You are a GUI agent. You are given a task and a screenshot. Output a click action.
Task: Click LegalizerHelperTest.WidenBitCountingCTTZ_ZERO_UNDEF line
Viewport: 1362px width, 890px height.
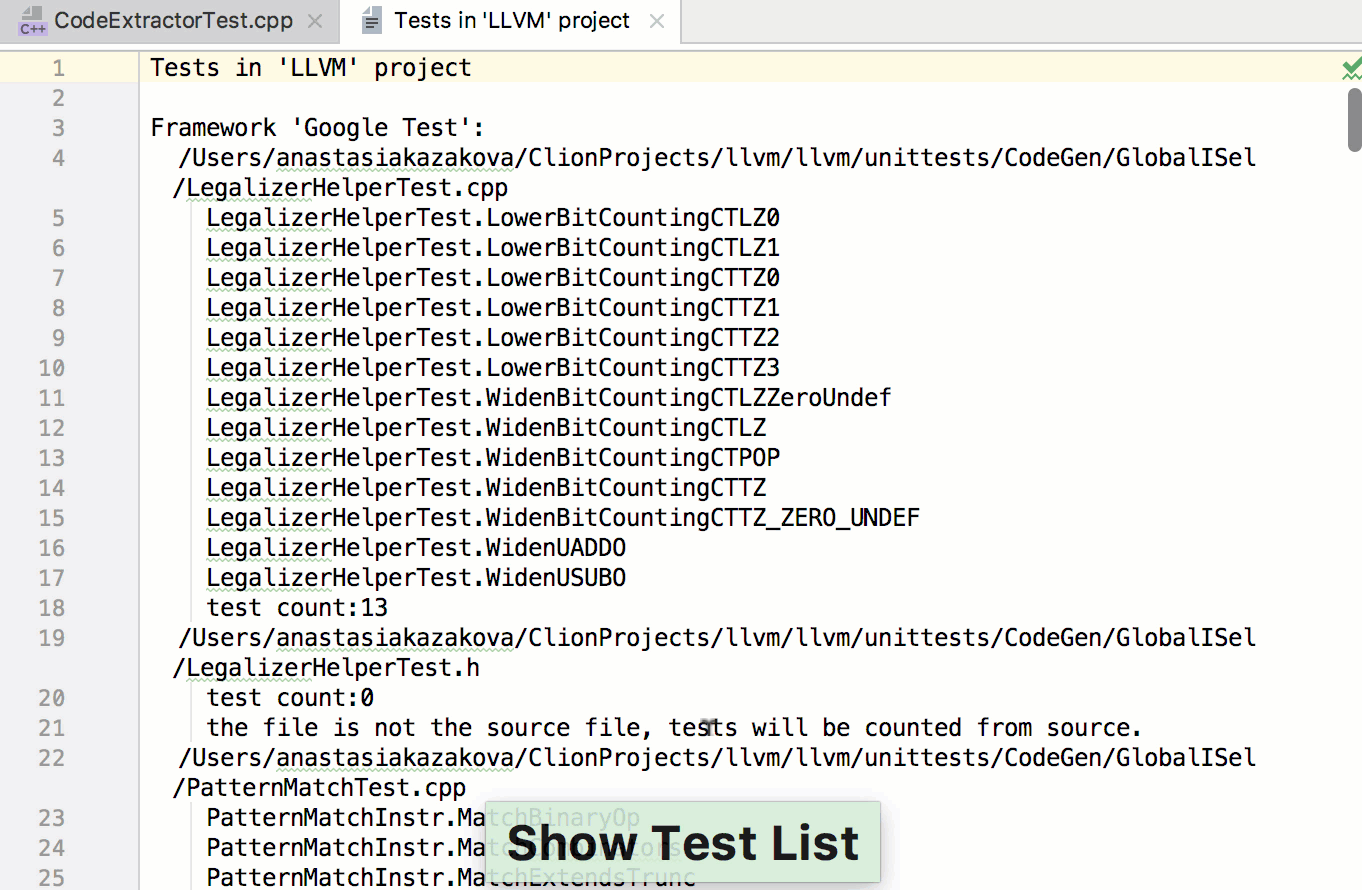tap(563, 518)
